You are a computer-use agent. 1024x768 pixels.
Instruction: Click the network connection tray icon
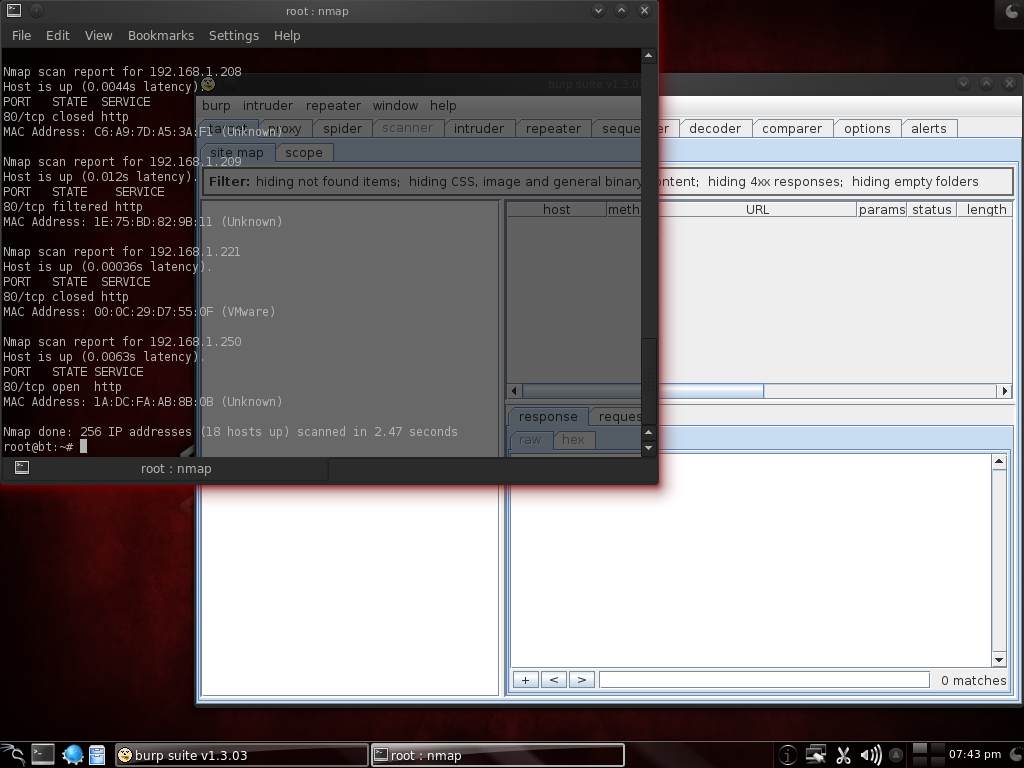(816, 755)
